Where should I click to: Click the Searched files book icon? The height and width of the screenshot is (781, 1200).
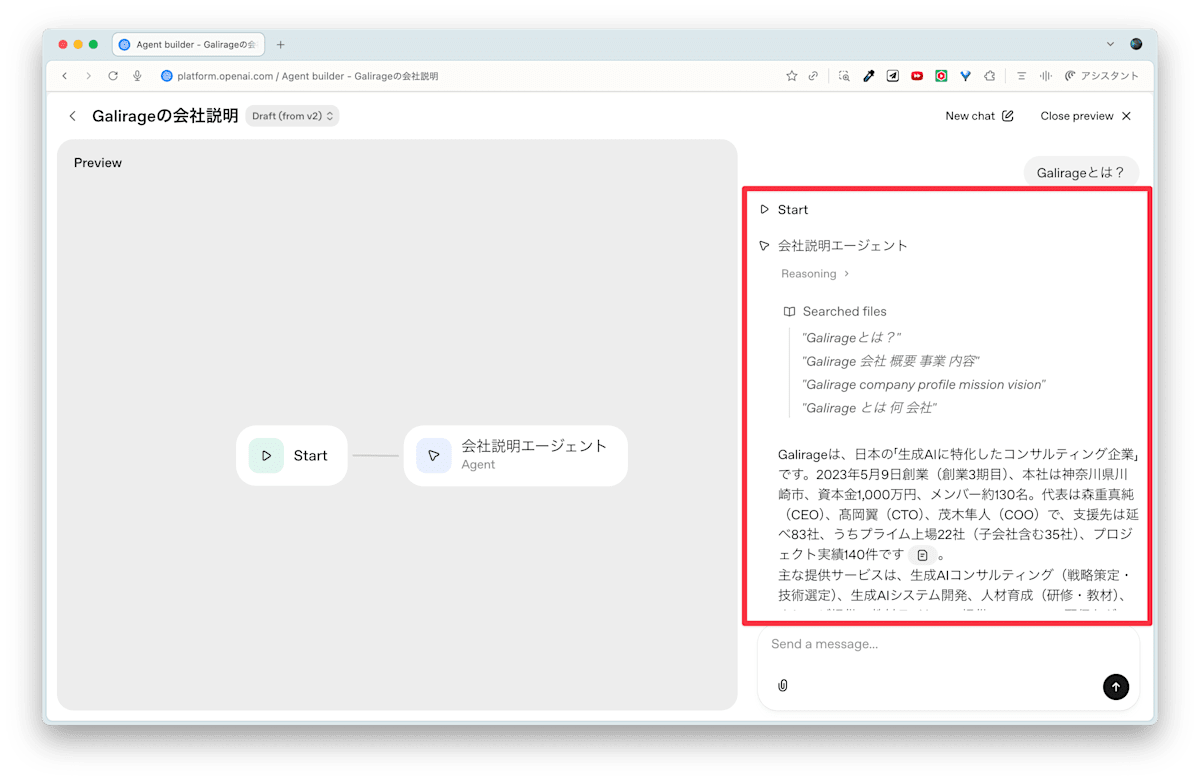[x=789, y=311]
